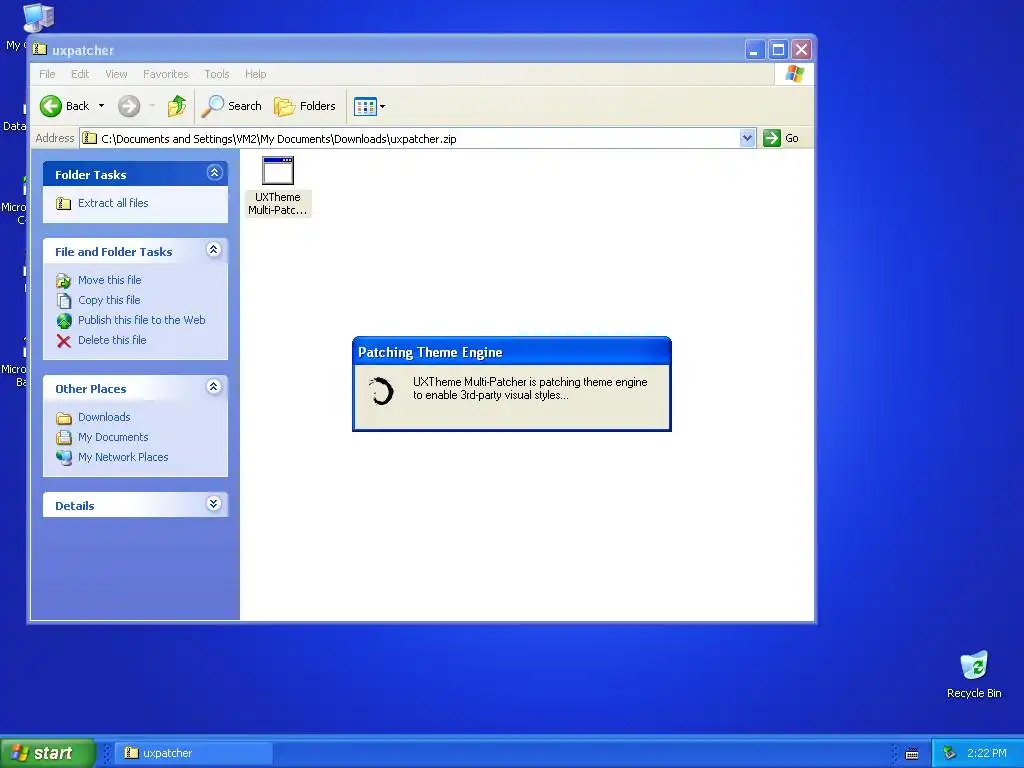Minimize the uxpatcher window
Viewport: 1024px width, 768px height.
754,50
